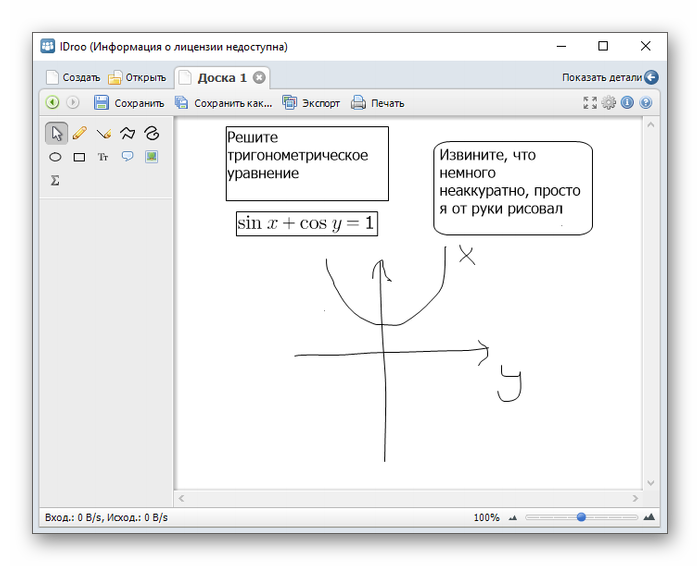The width and height of the screenshot is (700, 566).
Task: Activate the text tool
Action: (103, 157)
